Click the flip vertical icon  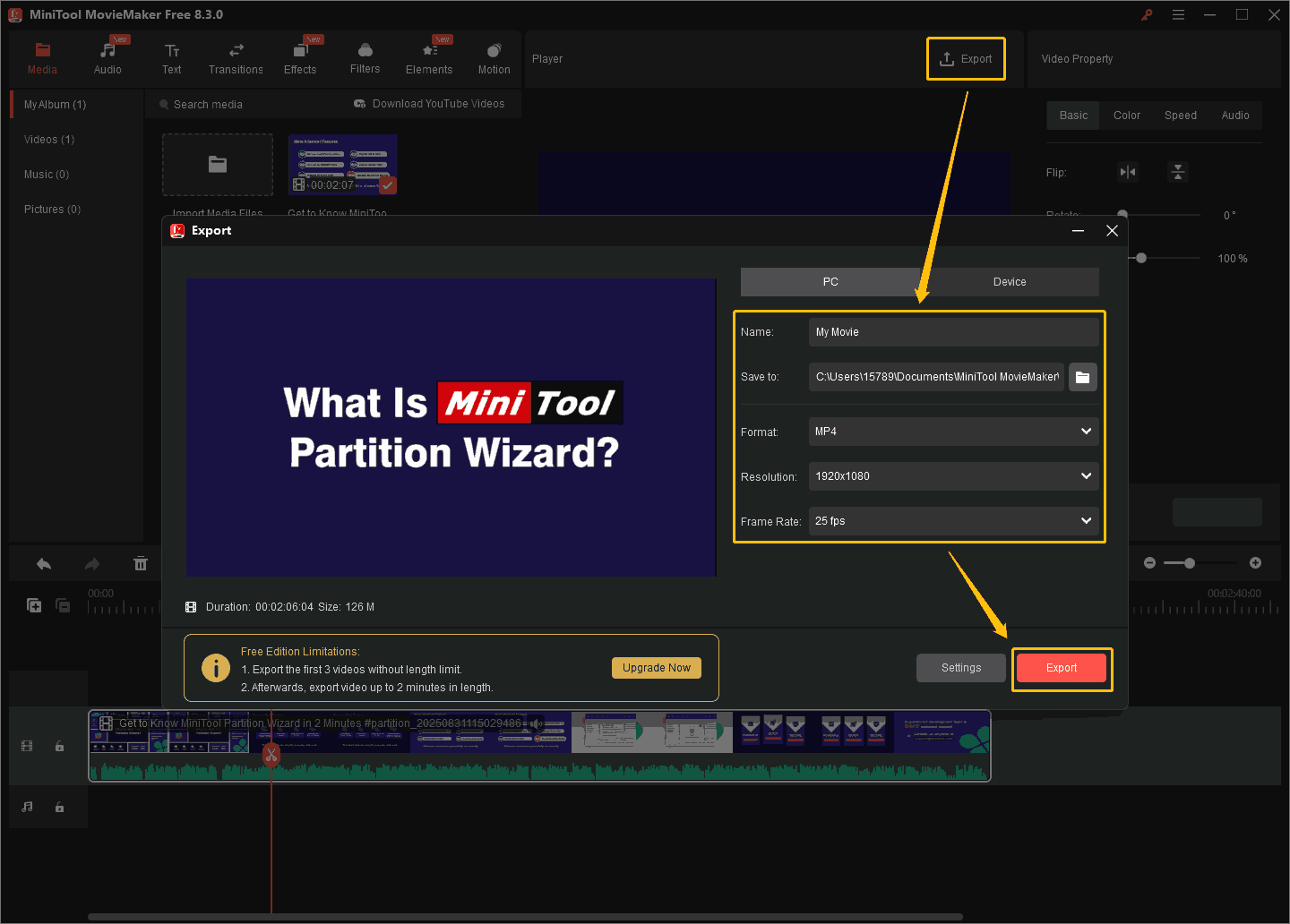tap(1178, 172)
